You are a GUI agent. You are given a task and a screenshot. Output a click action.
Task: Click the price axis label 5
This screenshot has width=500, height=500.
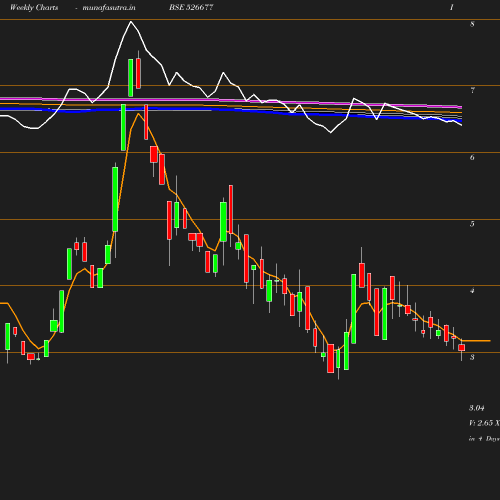click(472, 224)
